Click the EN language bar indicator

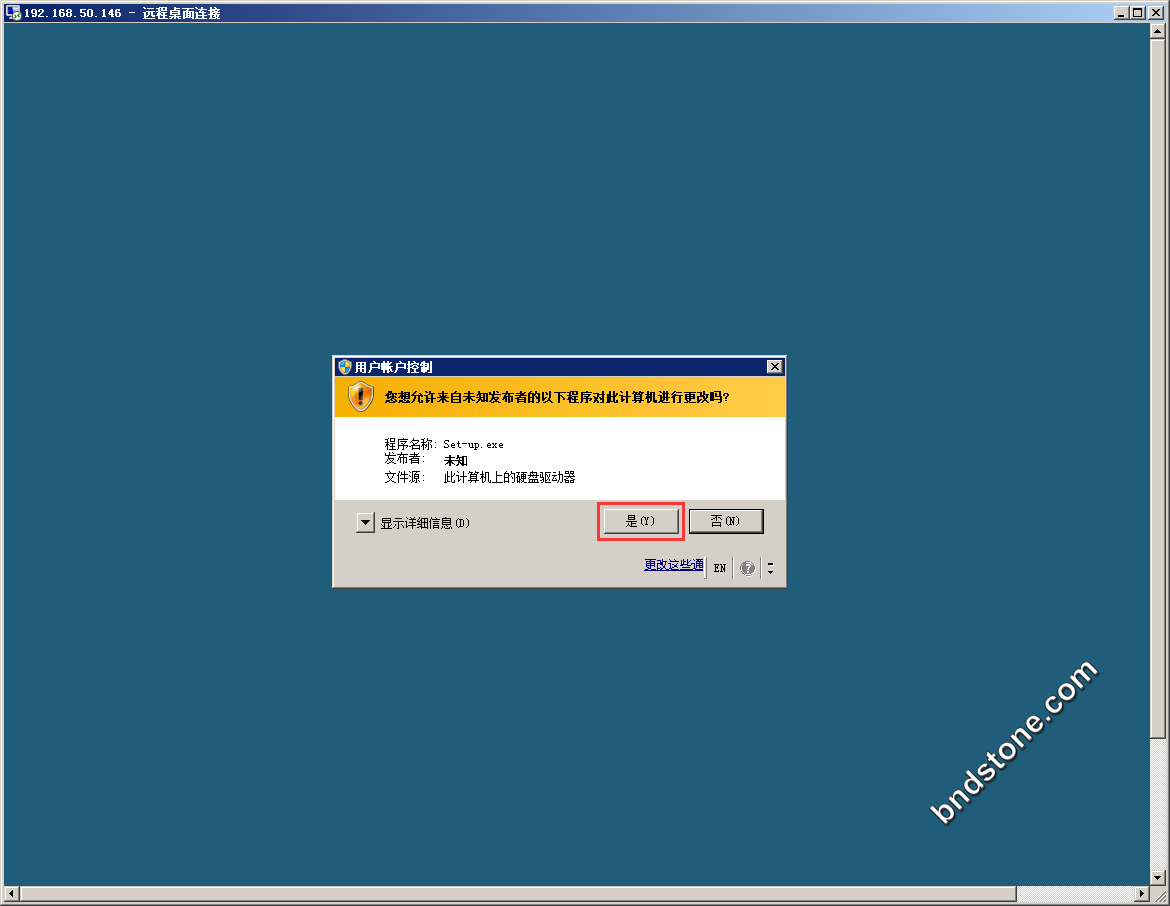(x=720, y=568)
